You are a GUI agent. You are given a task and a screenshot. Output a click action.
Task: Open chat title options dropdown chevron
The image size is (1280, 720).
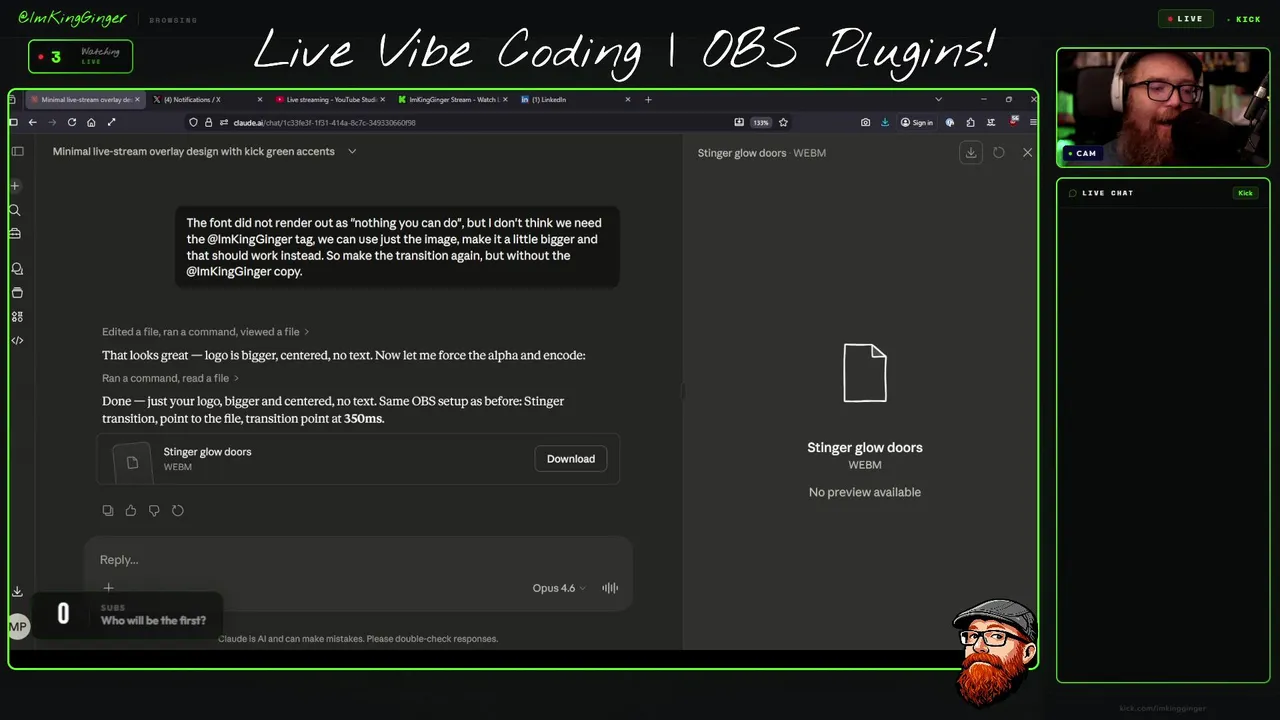[x=352, y=152]
